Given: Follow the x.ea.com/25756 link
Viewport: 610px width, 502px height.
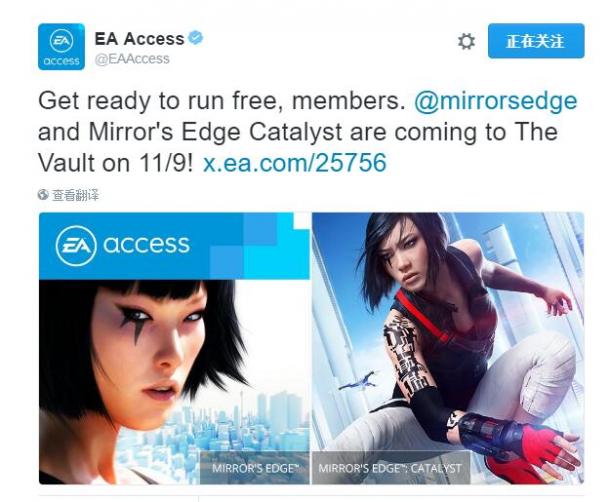Looking at the screenshot, I should pyautogui.click(x=295, y=162).
